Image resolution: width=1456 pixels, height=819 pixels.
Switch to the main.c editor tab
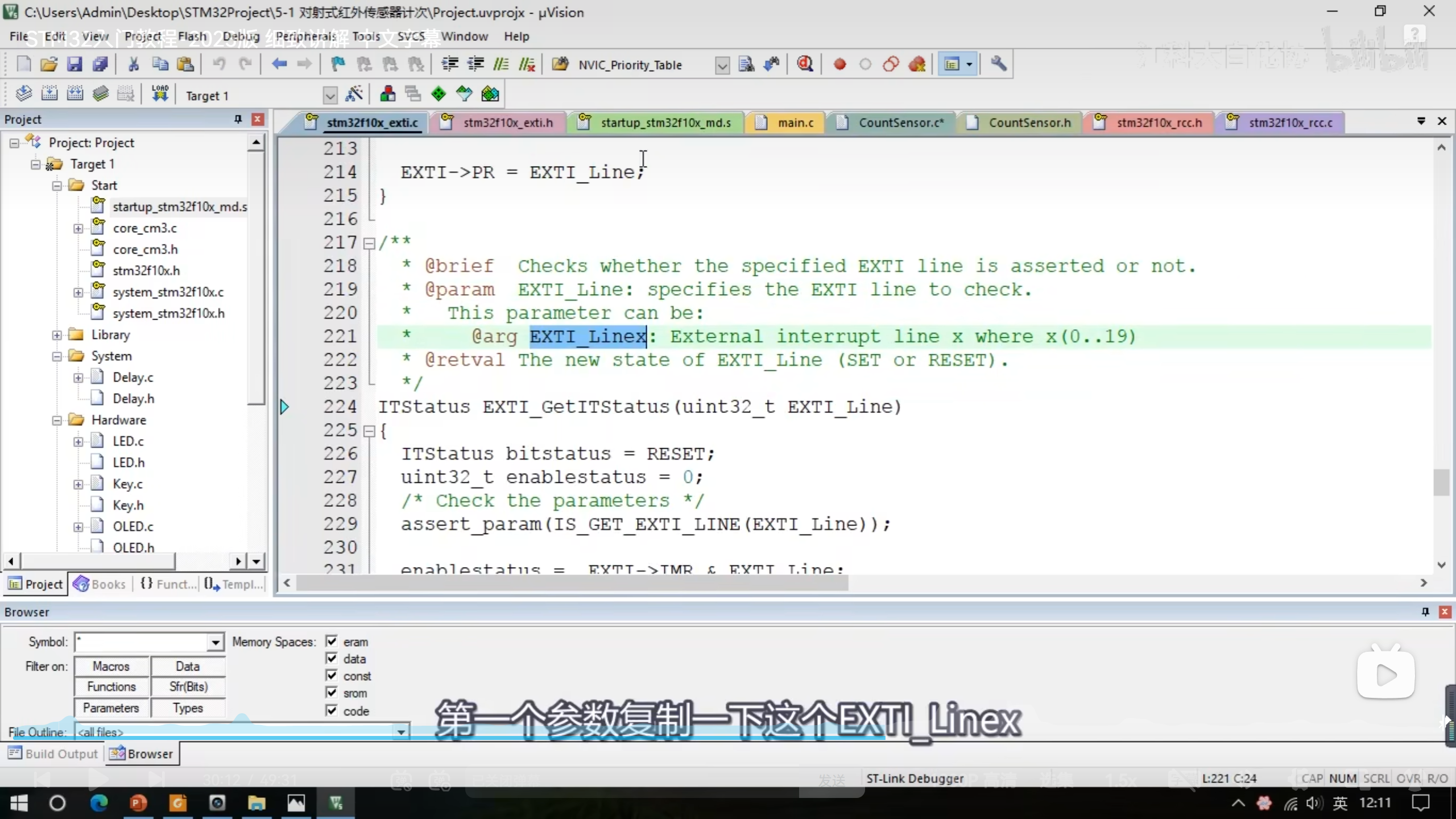(795, 123)
